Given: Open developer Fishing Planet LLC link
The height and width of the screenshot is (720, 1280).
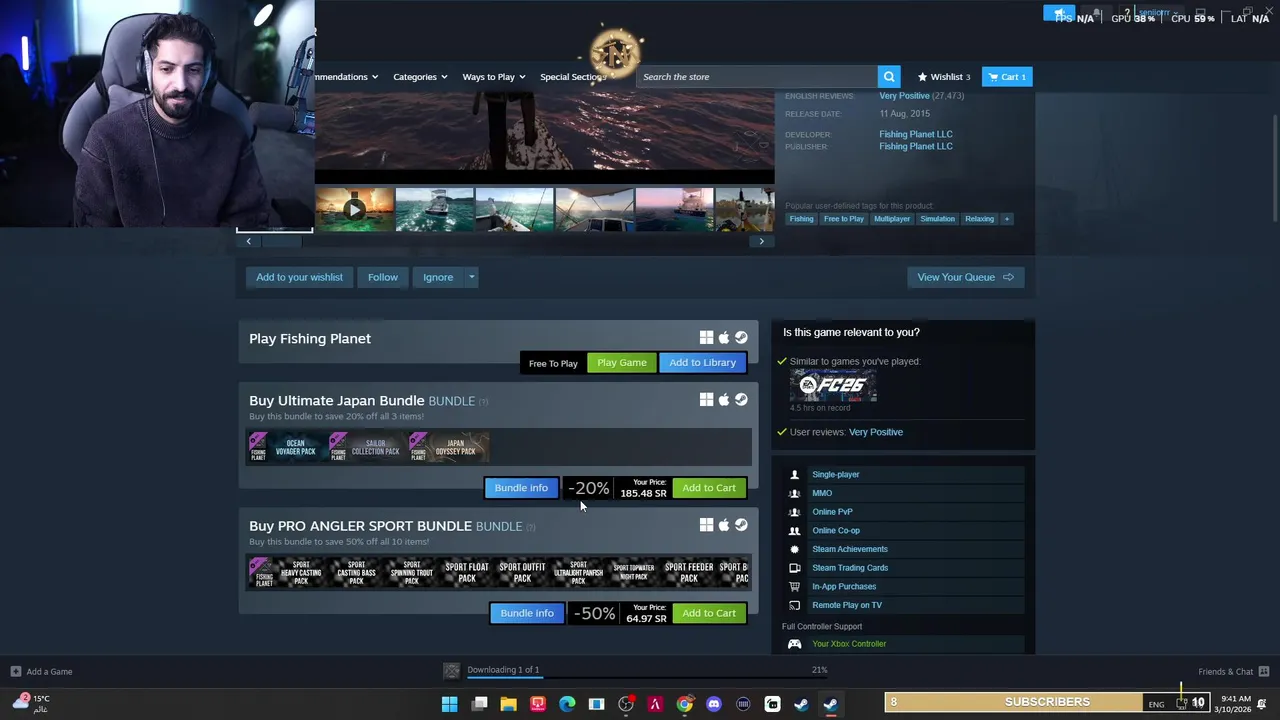Looking at the screenshot, I should point(916,134).
